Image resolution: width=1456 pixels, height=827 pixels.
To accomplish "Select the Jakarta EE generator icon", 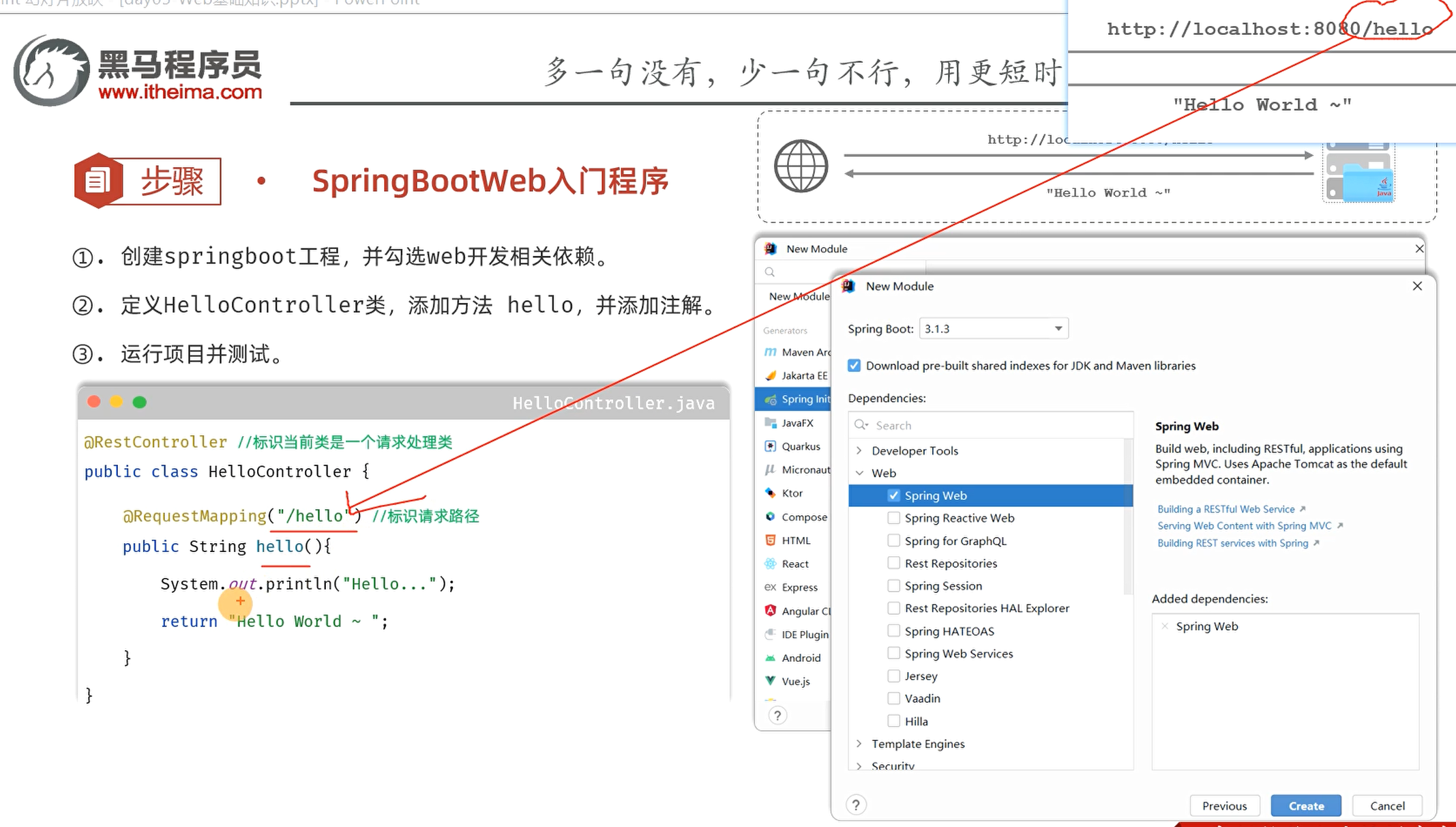I will point(771,375).
